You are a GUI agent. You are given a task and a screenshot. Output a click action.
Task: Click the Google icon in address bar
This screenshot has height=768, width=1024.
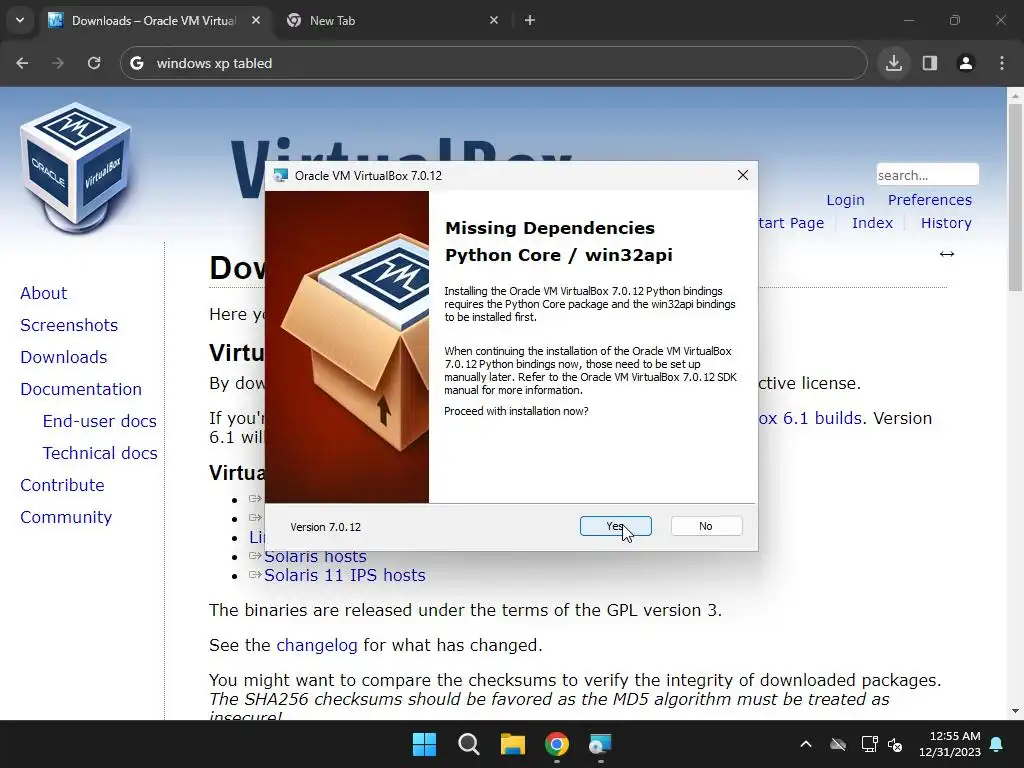click(136, 63)
